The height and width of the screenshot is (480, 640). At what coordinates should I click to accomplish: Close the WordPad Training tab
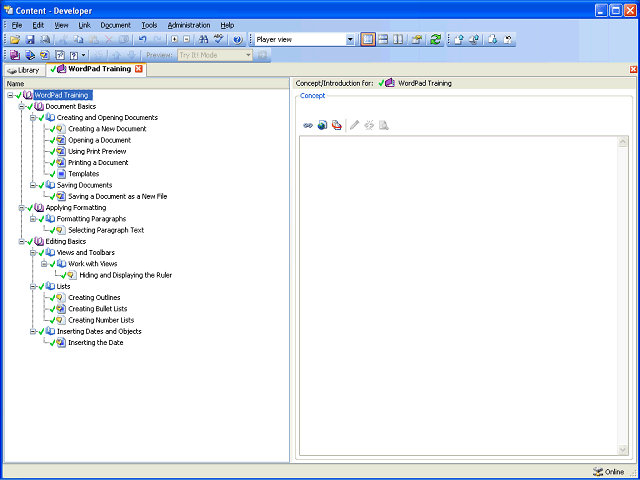coord(138,69)
